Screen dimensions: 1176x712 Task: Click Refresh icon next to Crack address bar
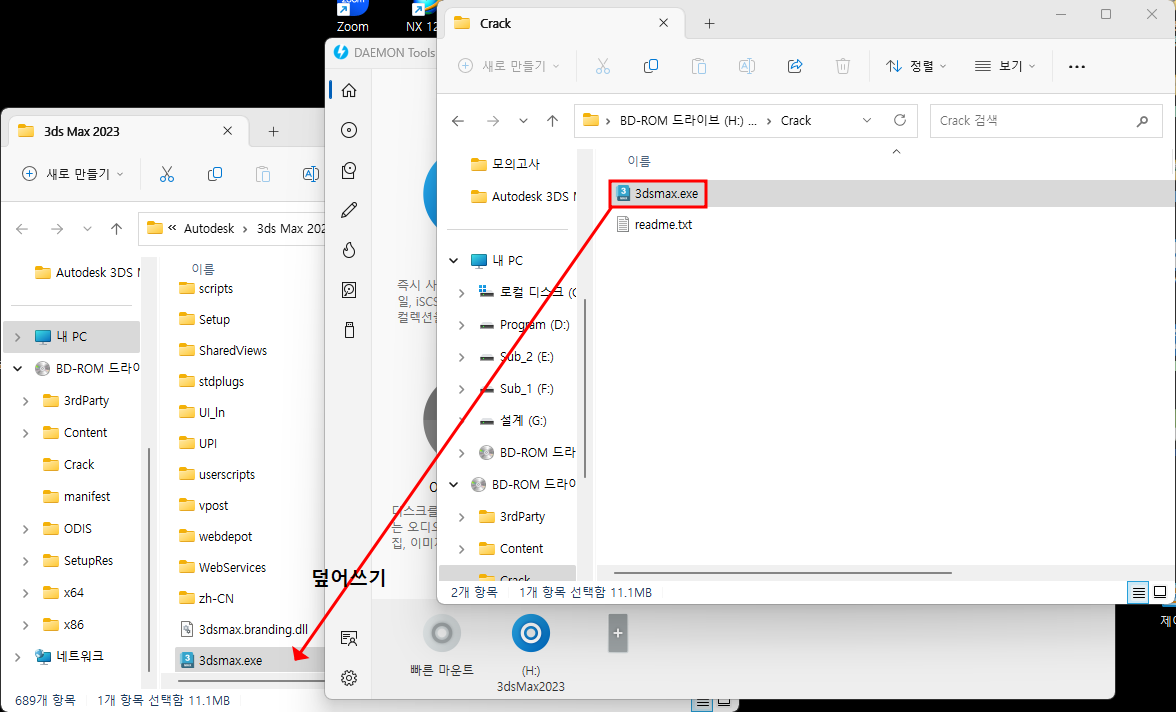coord(900,120)
